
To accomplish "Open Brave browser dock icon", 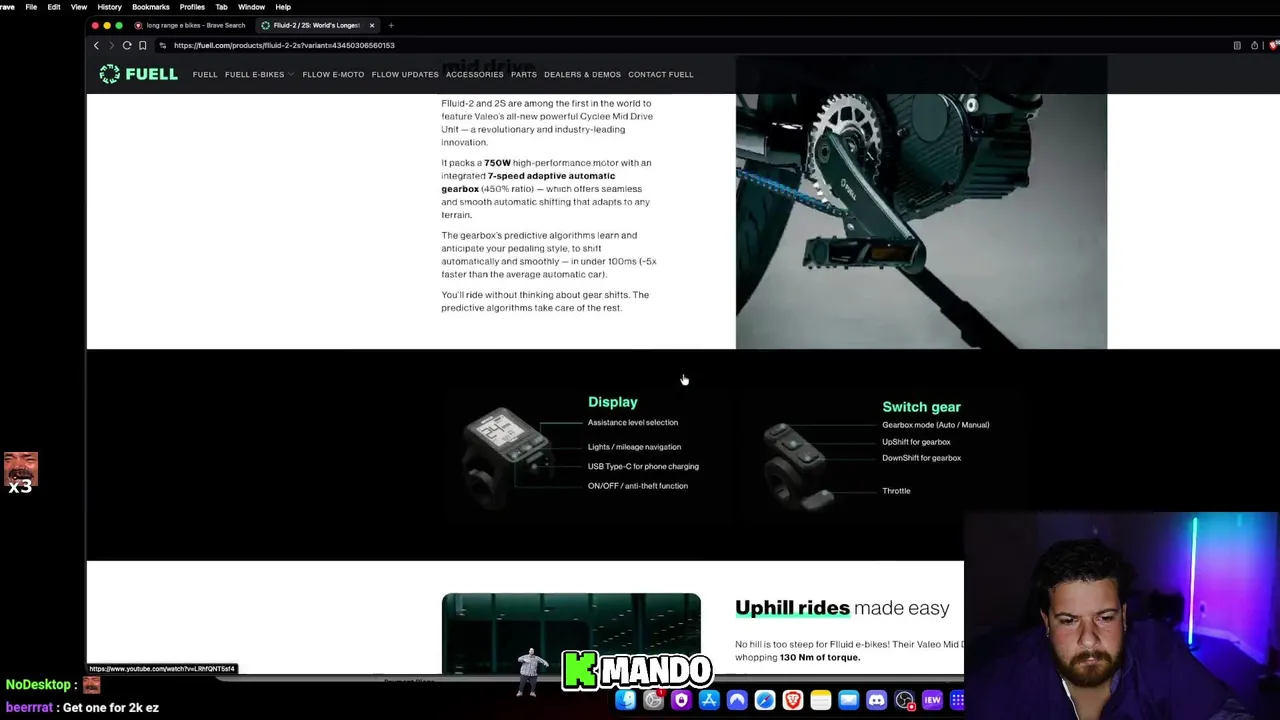I will (x=793, y=700).
